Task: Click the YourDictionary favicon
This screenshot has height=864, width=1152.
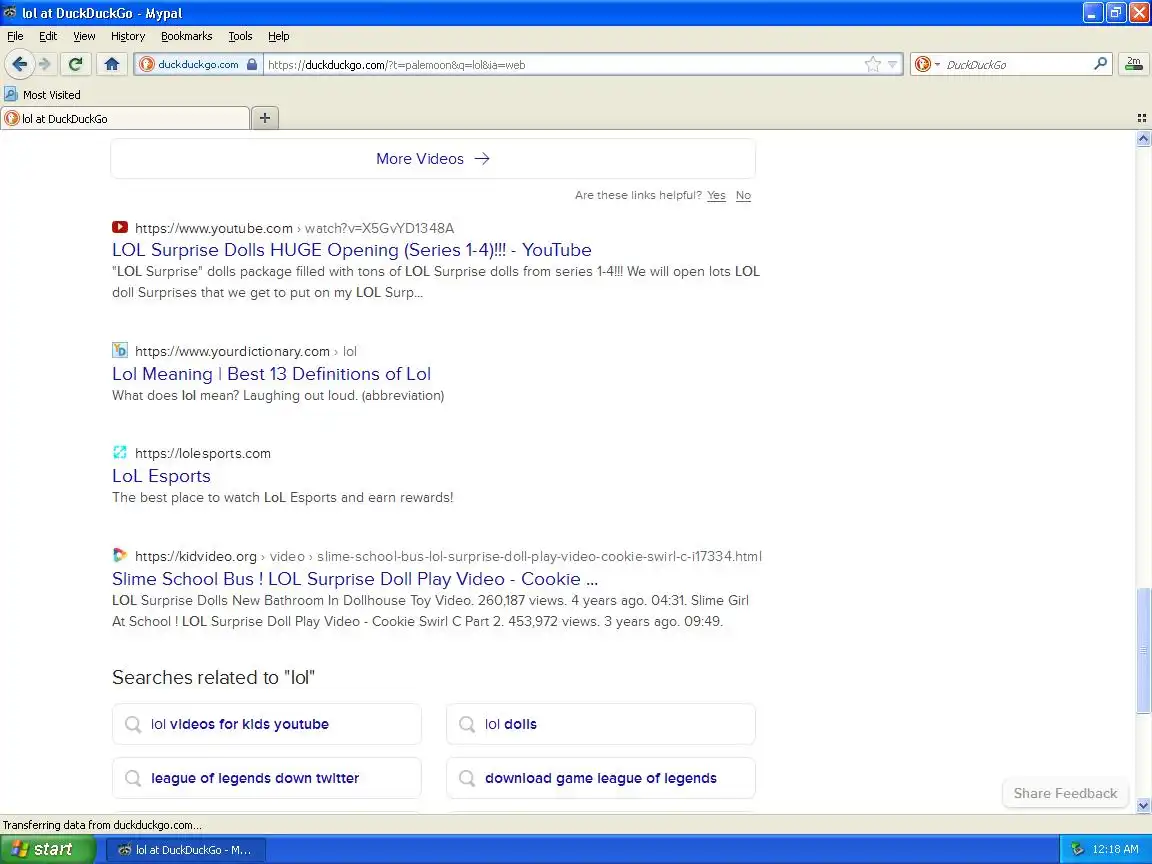Action: (120, 350)
